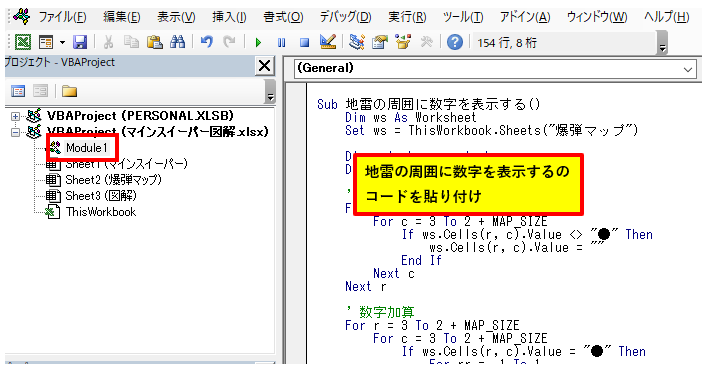The width and height of the screenshot is (711, 382).
Task: Open the ツール menu
Action: (x=463, y=17)
